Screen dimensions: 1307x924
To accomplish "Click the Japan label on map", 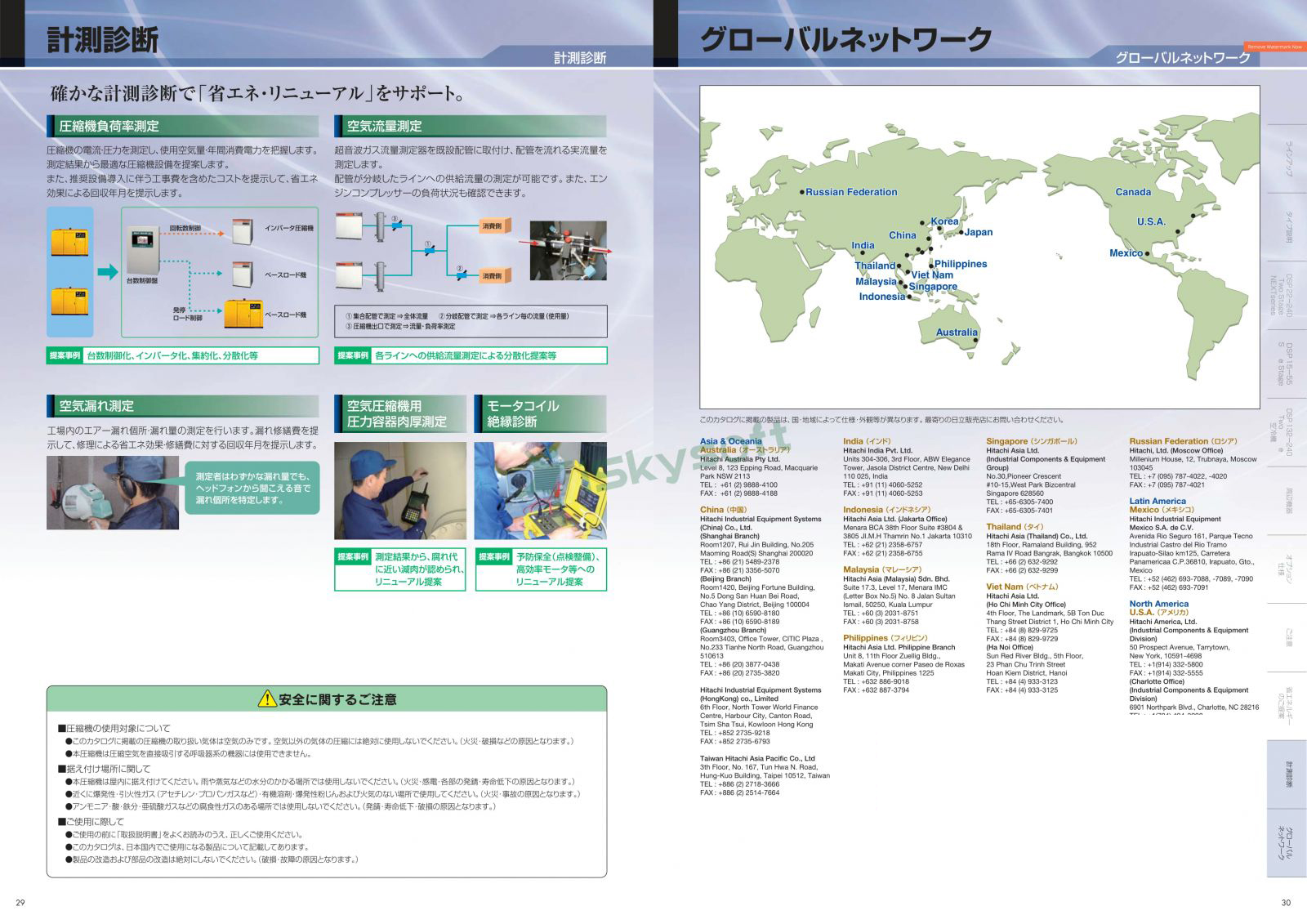I will [x=979, y=232].
